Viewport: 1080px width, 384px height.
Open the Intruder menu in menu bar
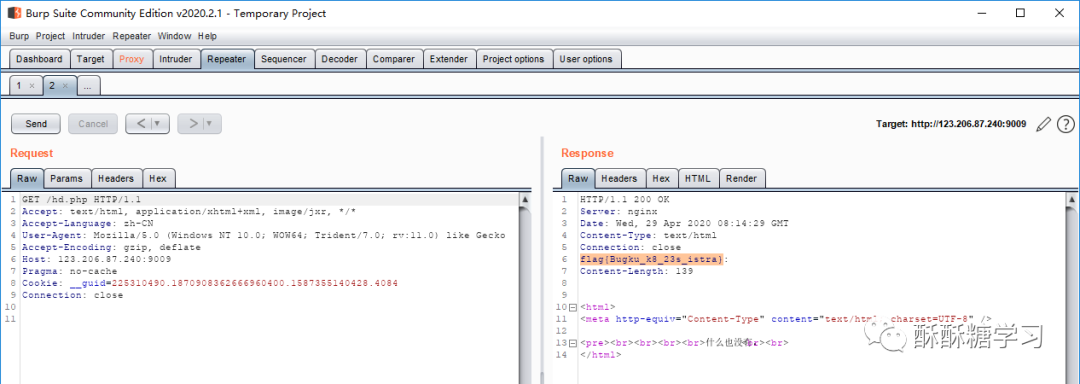click(89, 36)
